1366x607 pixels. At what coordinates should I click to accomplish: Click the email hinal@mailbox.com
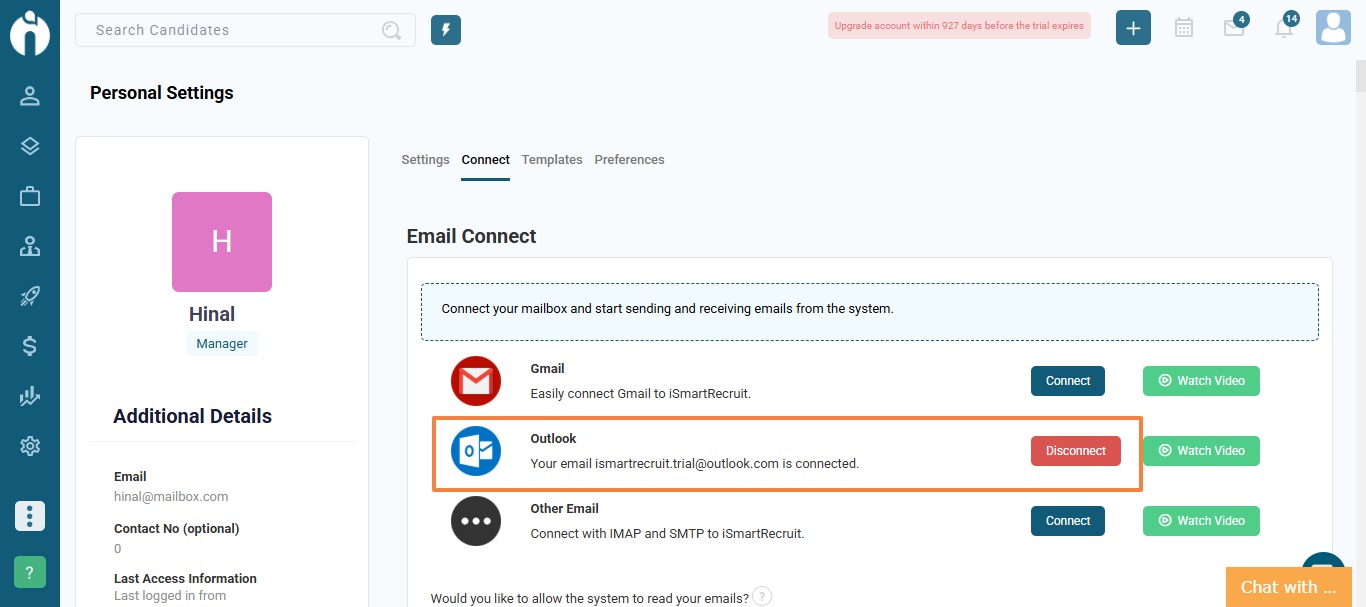coord(171,496)
